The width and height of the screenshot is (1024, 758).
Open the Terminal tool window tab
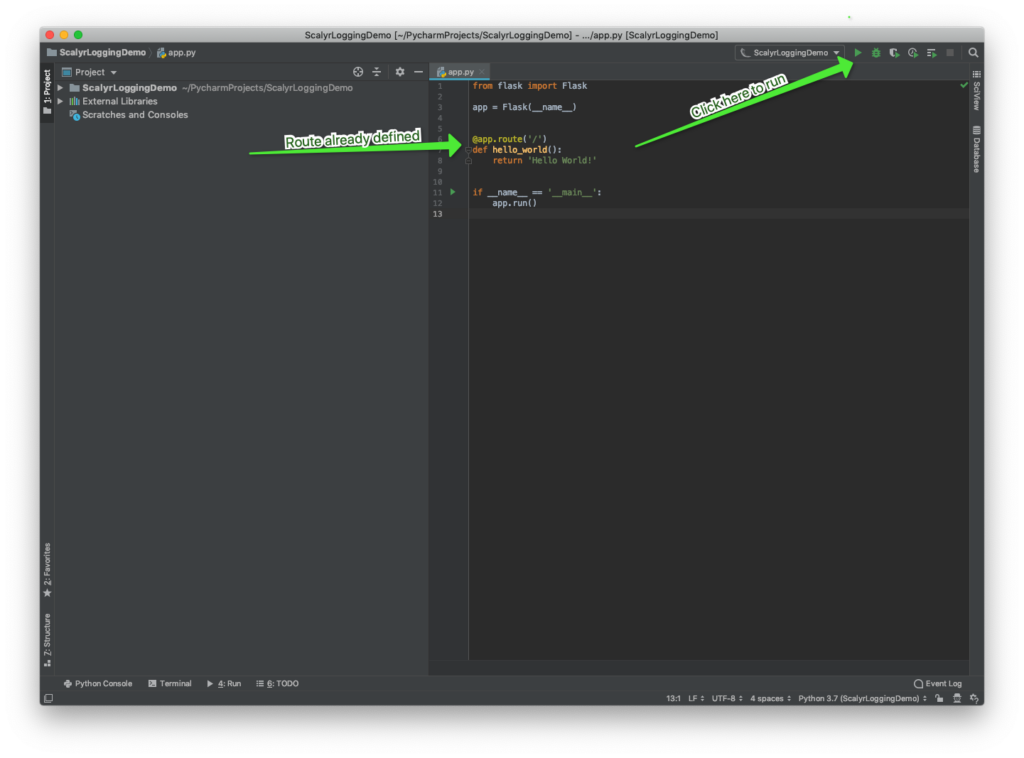170,684
